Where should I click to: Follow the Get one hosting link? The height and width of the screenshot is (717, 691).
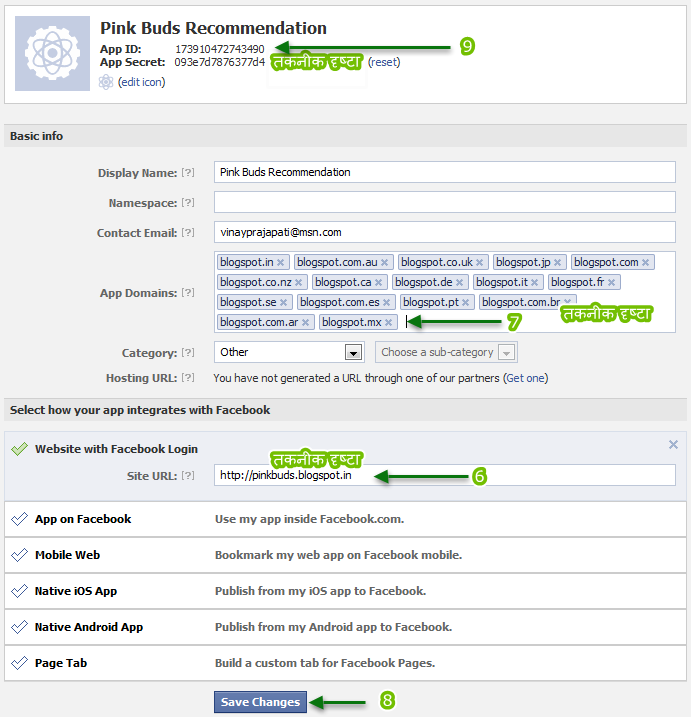(x=525, y=378)
